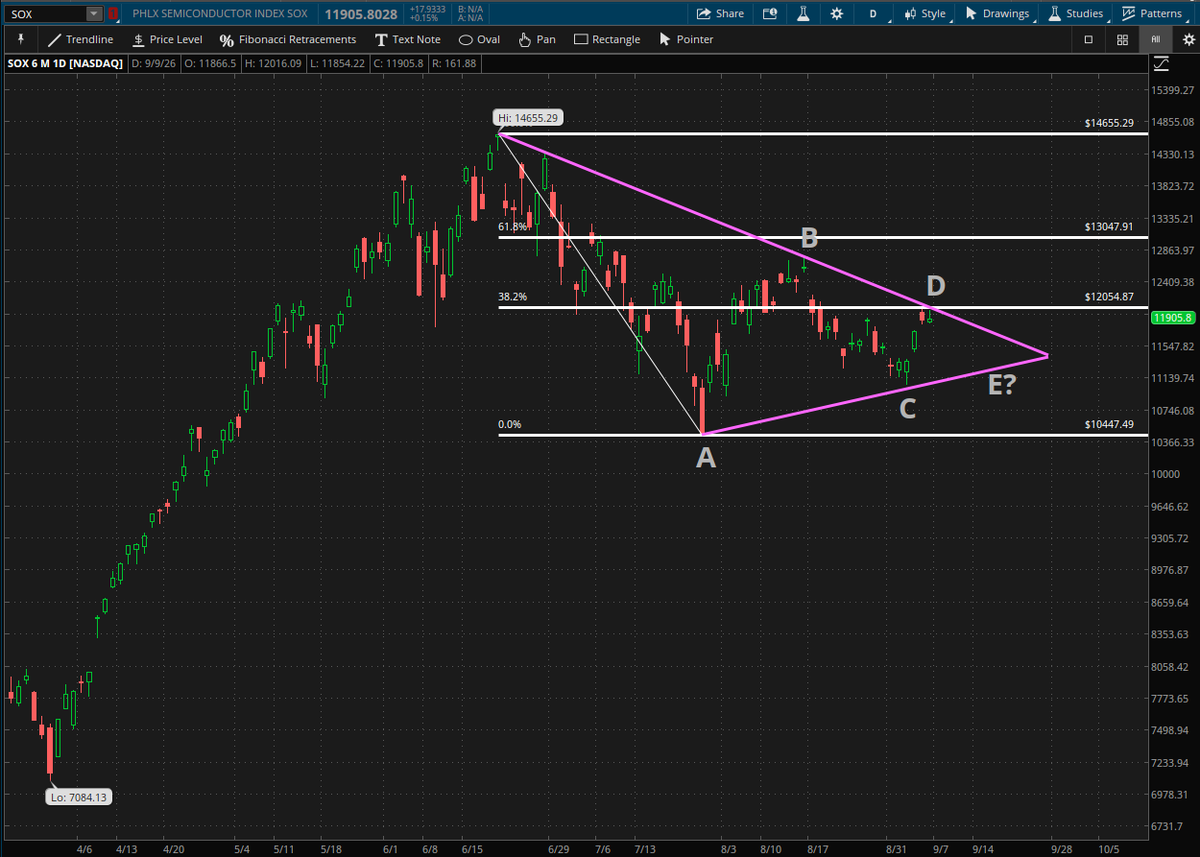Switch to the Pointer tool
The height and width of the screenshot is (857, 1200).
tap(685, 40)
